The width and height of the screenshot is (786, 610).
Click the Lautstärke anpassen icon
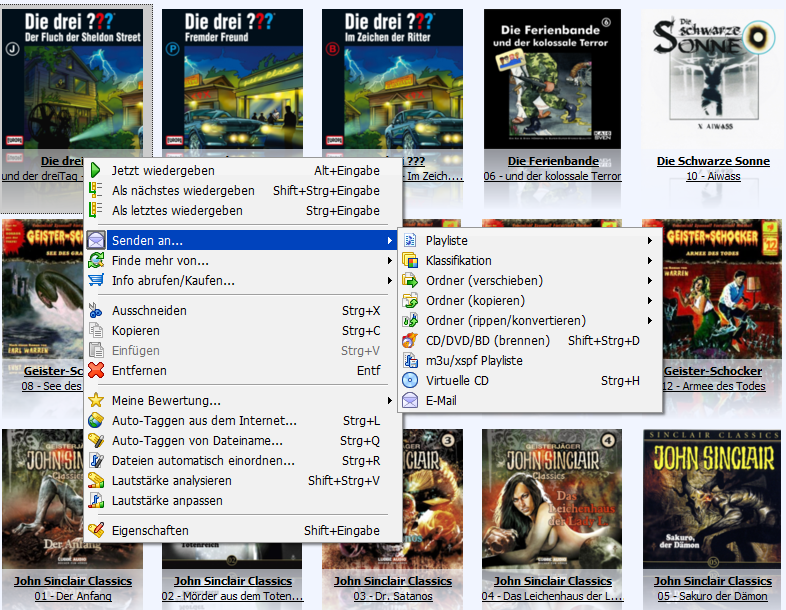96,500
